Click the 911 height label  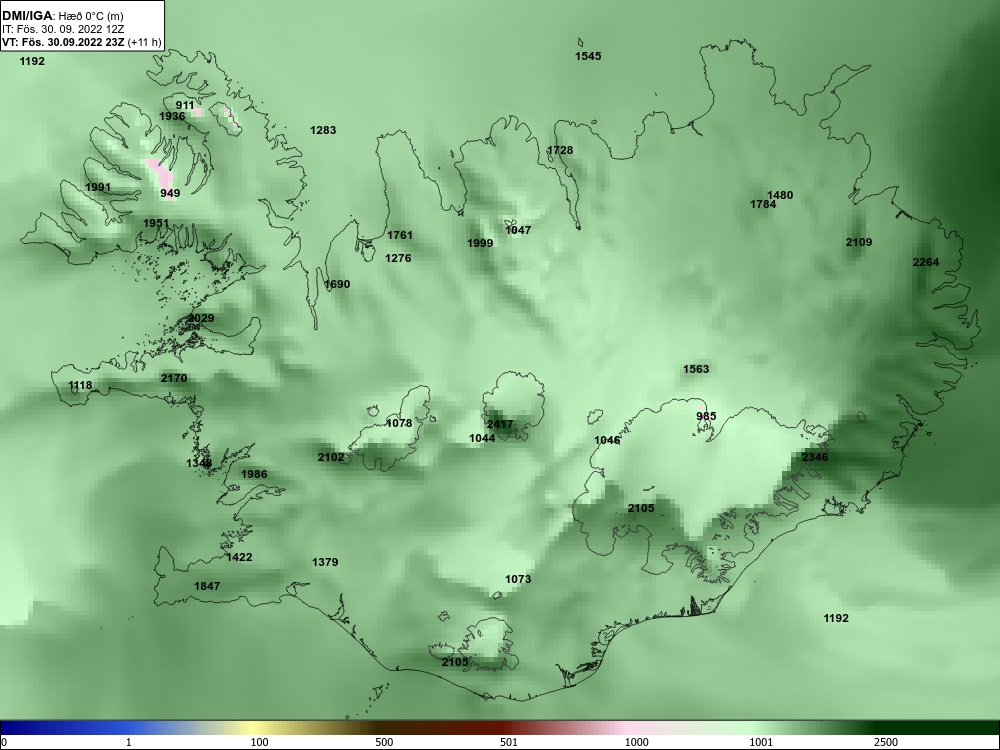[x=185, y=105]
